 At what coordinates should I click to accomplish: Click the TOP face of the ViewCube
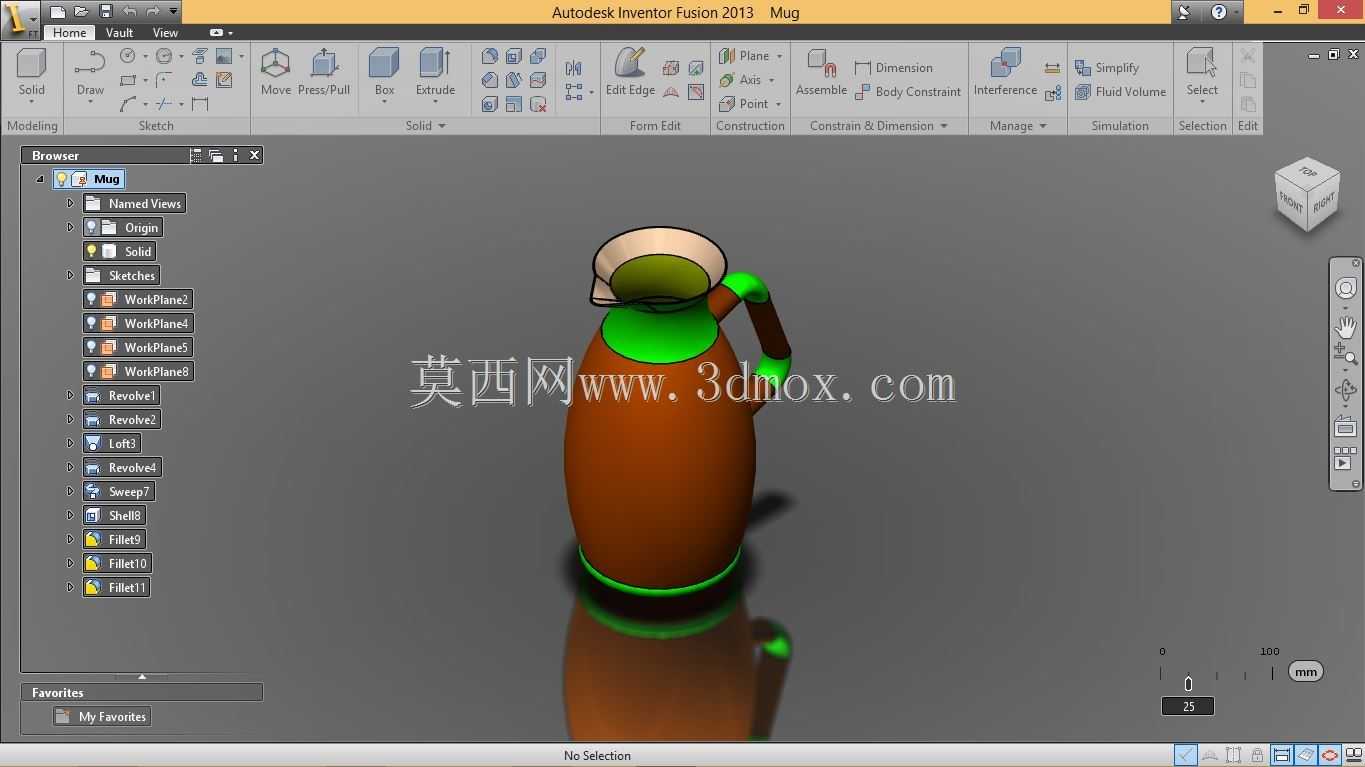tap(1308, 172)
